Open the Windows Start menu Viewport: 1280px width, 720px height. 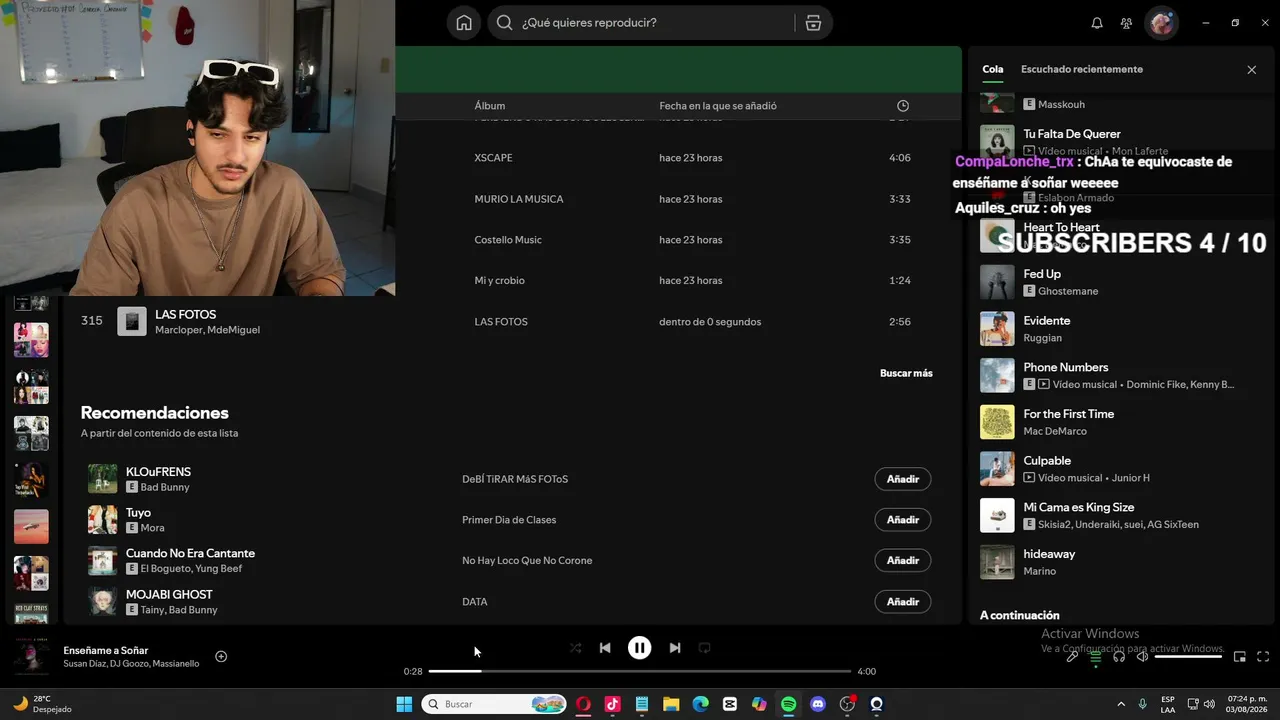pos(404,704)
